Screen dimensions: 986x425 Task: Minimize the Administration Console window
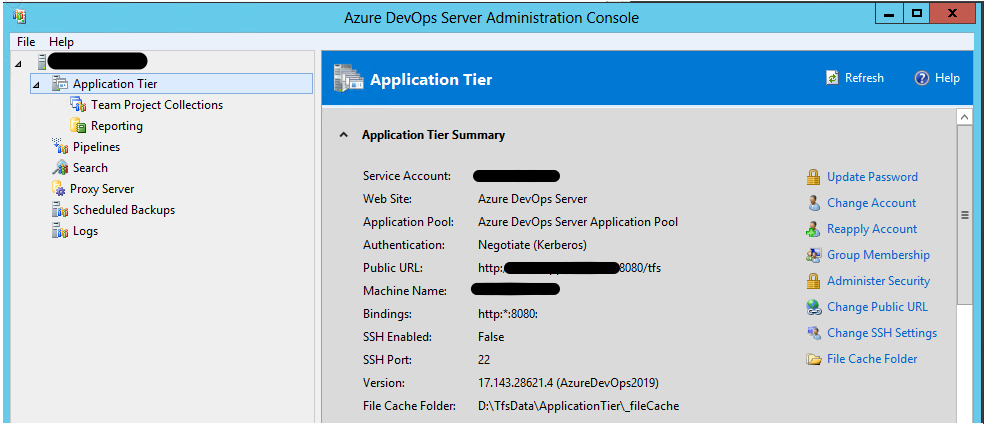point(890,12)
